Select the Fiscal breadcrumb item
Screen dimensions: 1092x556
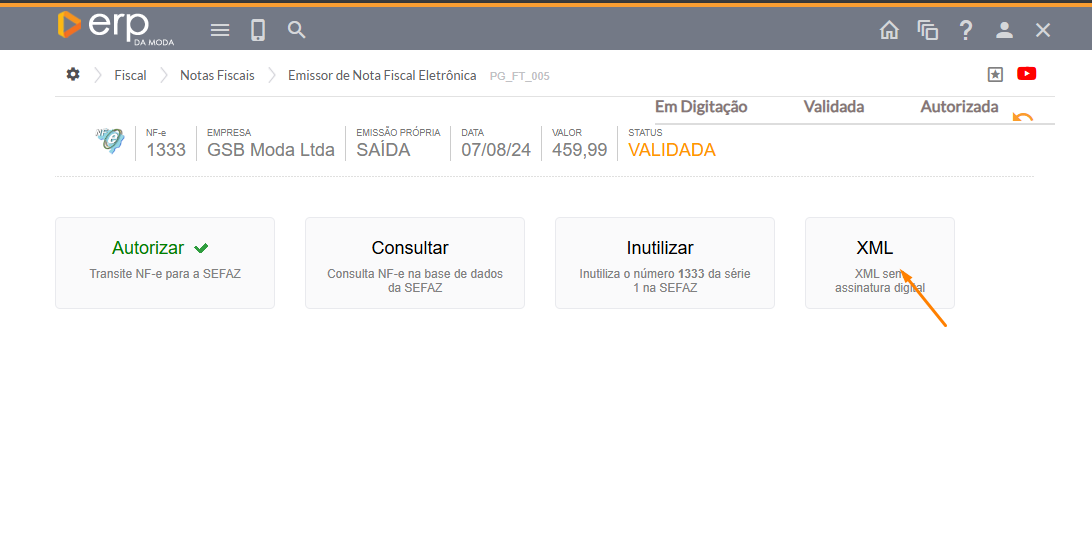tap(130, 75)
